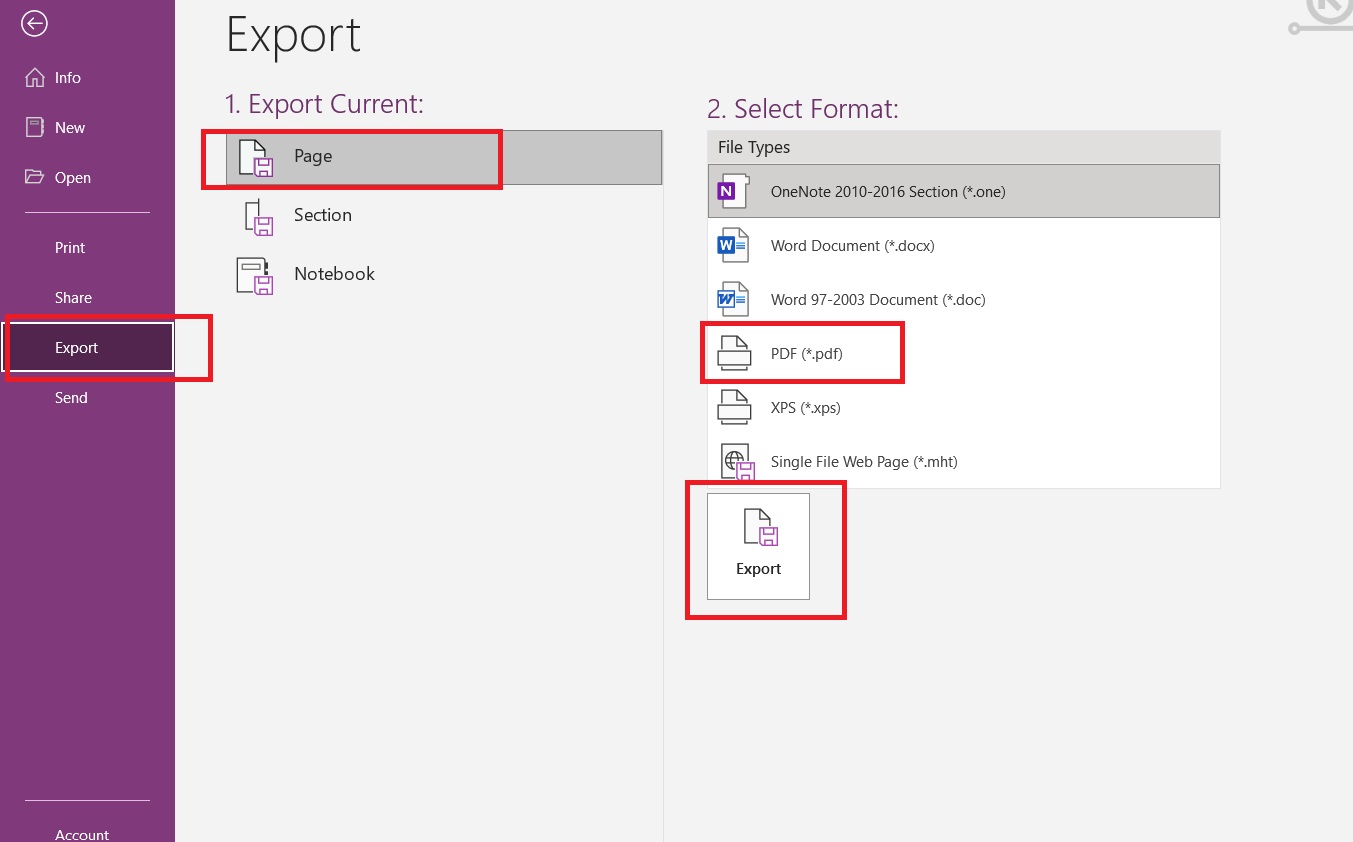The image size is (1353, 842).
Task: Open the Print menu item
Action: click(69, 247)
